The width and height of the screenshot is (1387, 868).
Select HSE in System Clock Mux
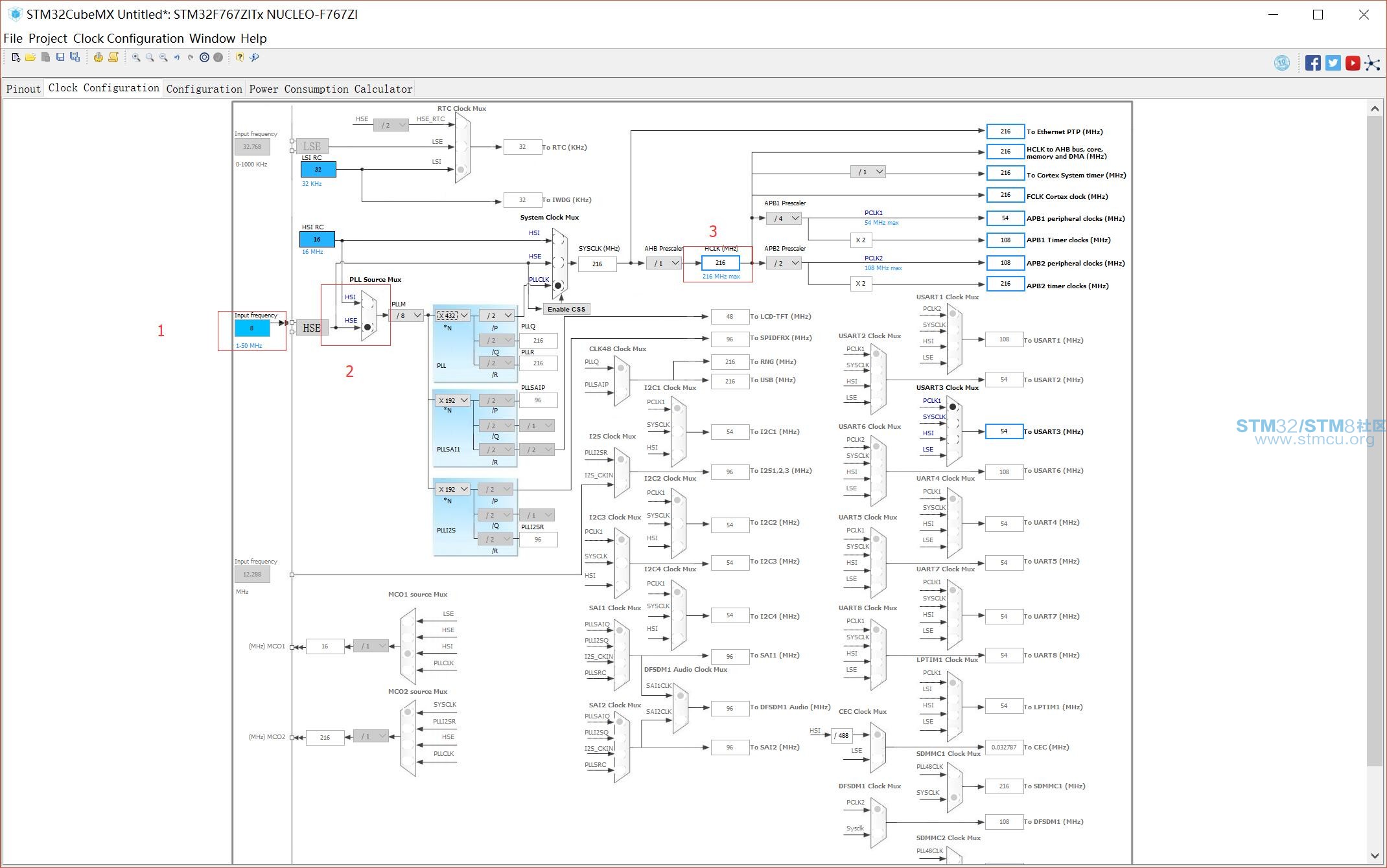pos(558,263)
